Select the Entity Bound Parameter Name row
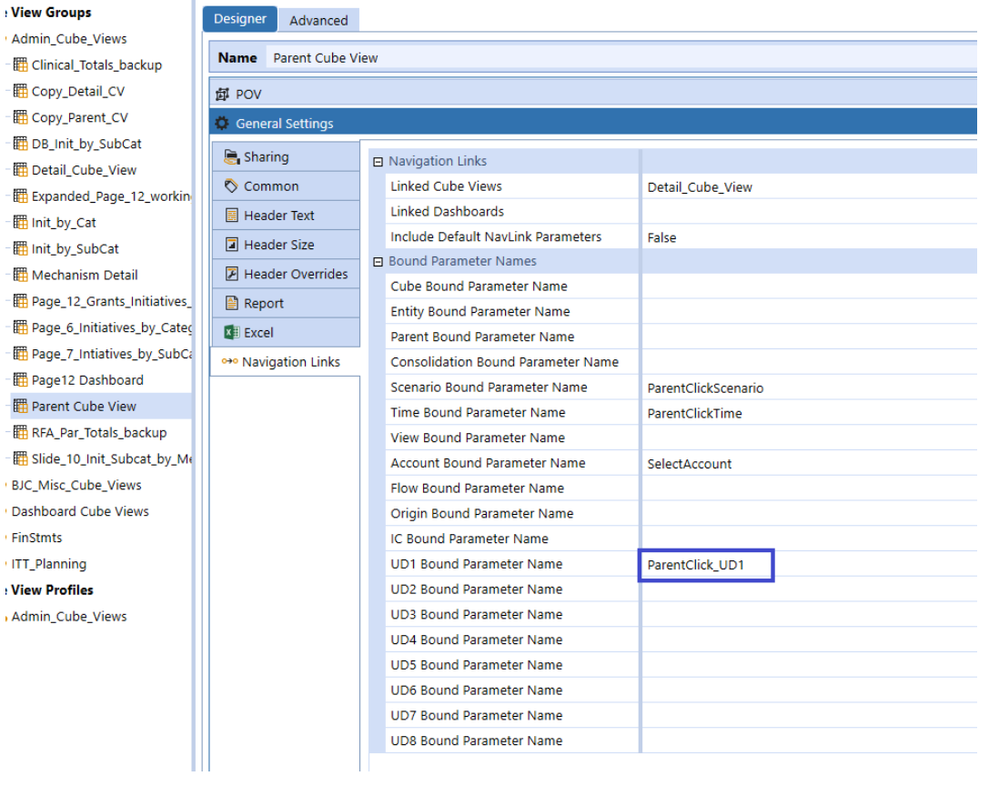 [x=680, y=312]
